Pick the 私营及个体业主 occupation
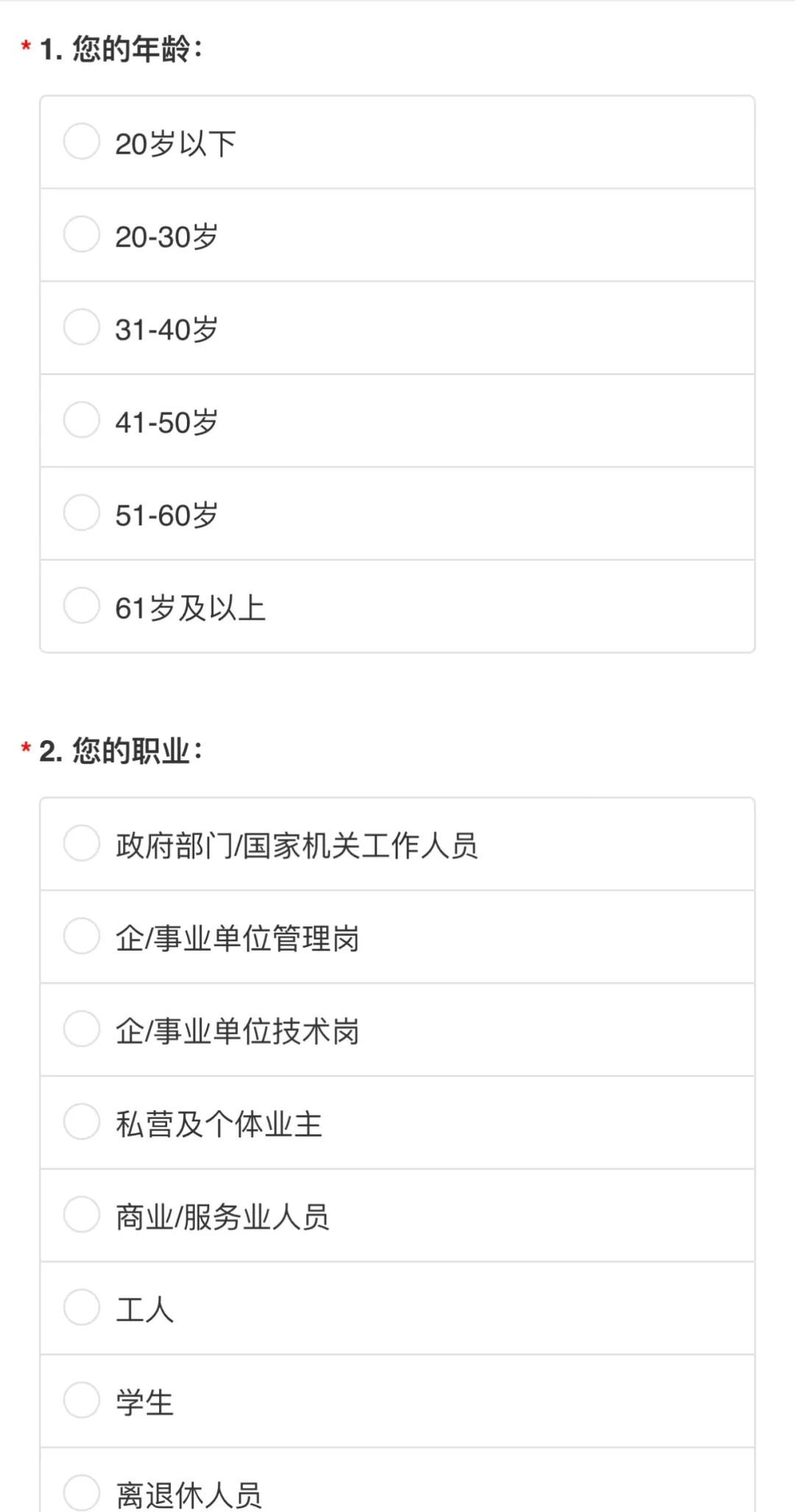This screenshot has width=795, height=1512. pos(82,1121)
